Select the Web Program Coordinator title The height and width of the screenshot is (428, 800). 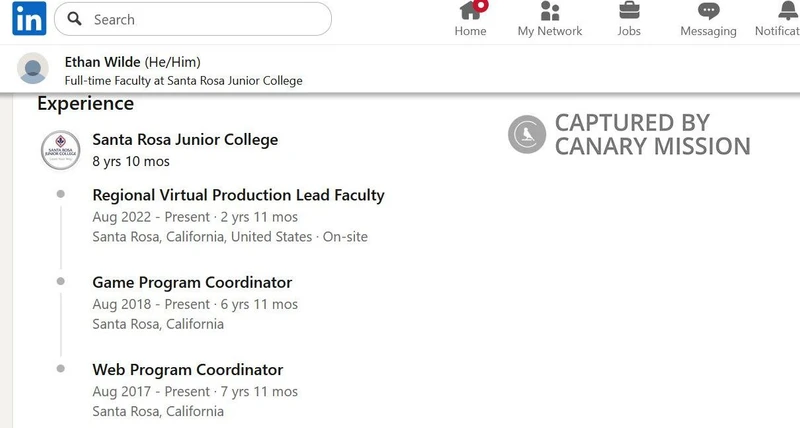coord(188,369)
